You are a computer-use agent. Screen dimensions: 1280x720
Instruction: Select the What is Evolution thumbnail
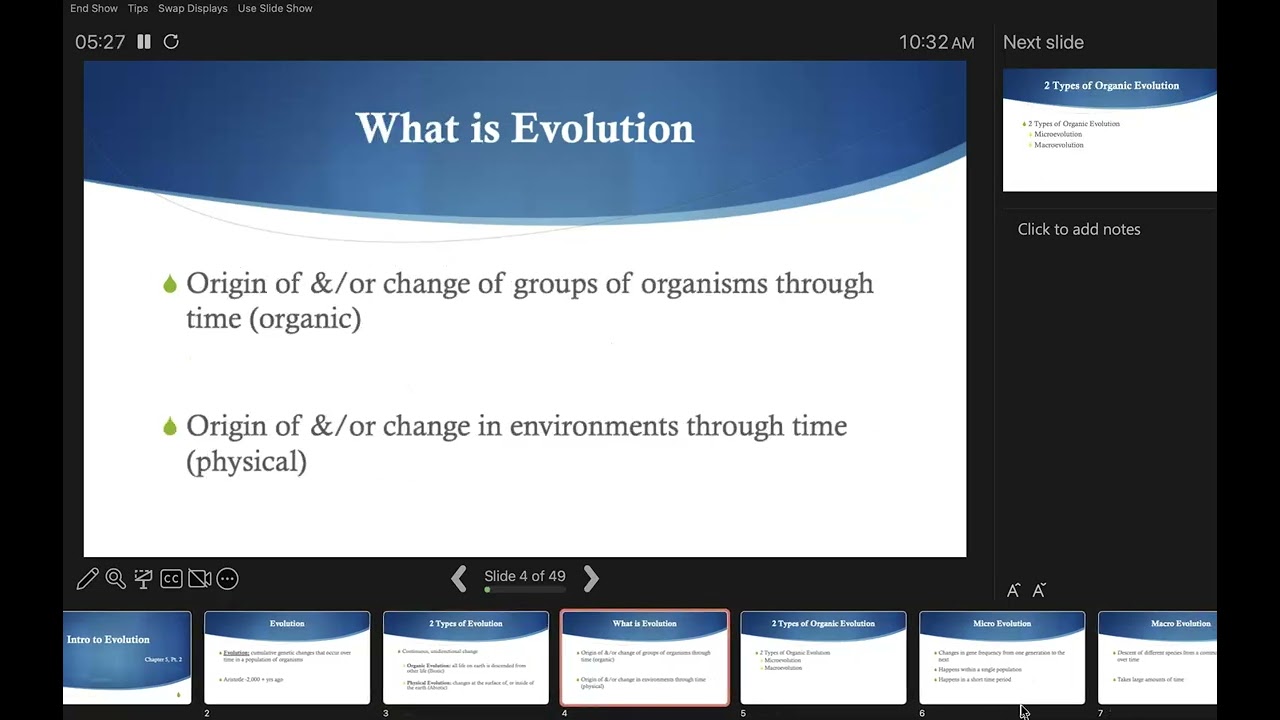click(645, 658)
